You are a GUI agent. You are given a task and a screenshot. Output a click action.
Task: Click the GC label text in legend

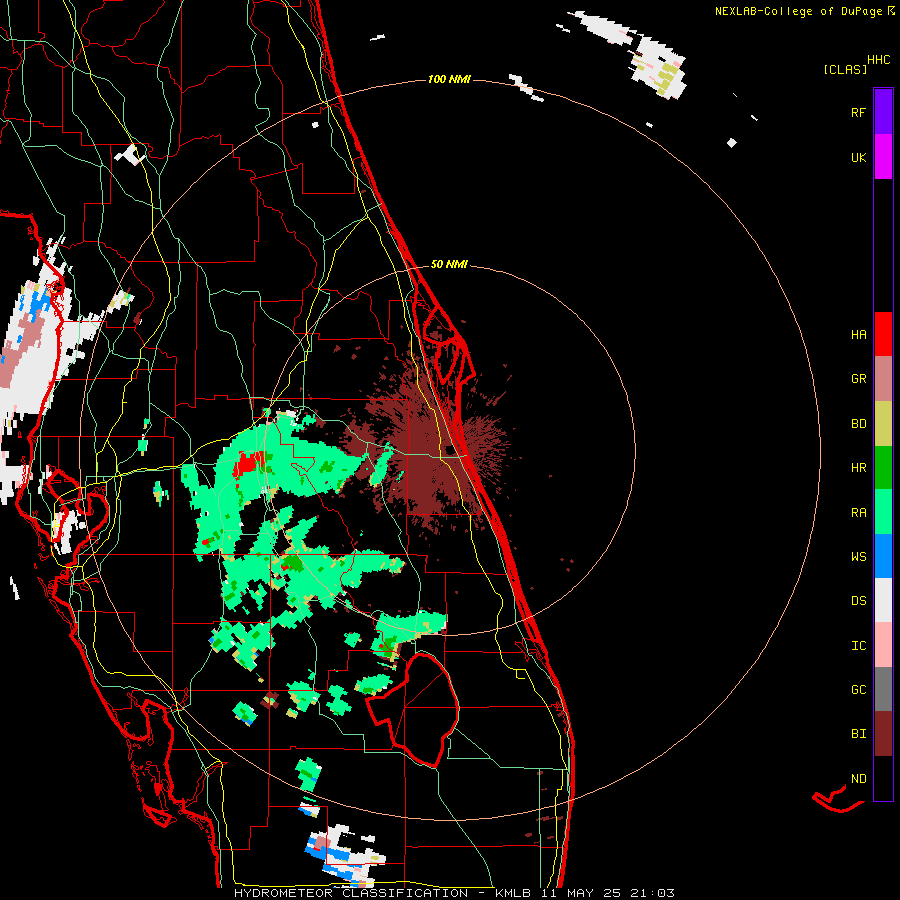(858, 690)
